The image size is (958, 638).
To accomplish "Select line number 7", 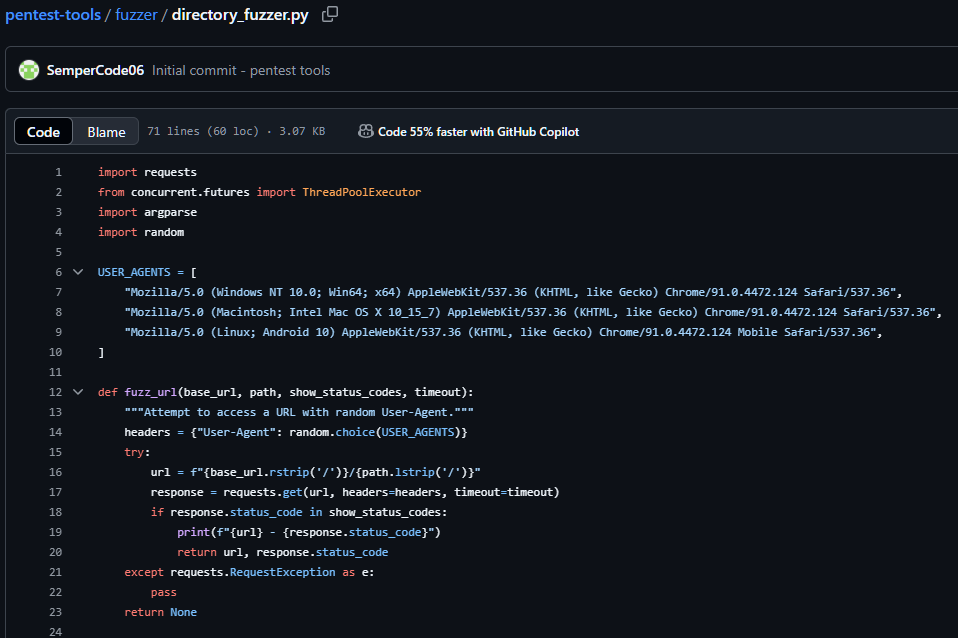I will coord(59,292).
